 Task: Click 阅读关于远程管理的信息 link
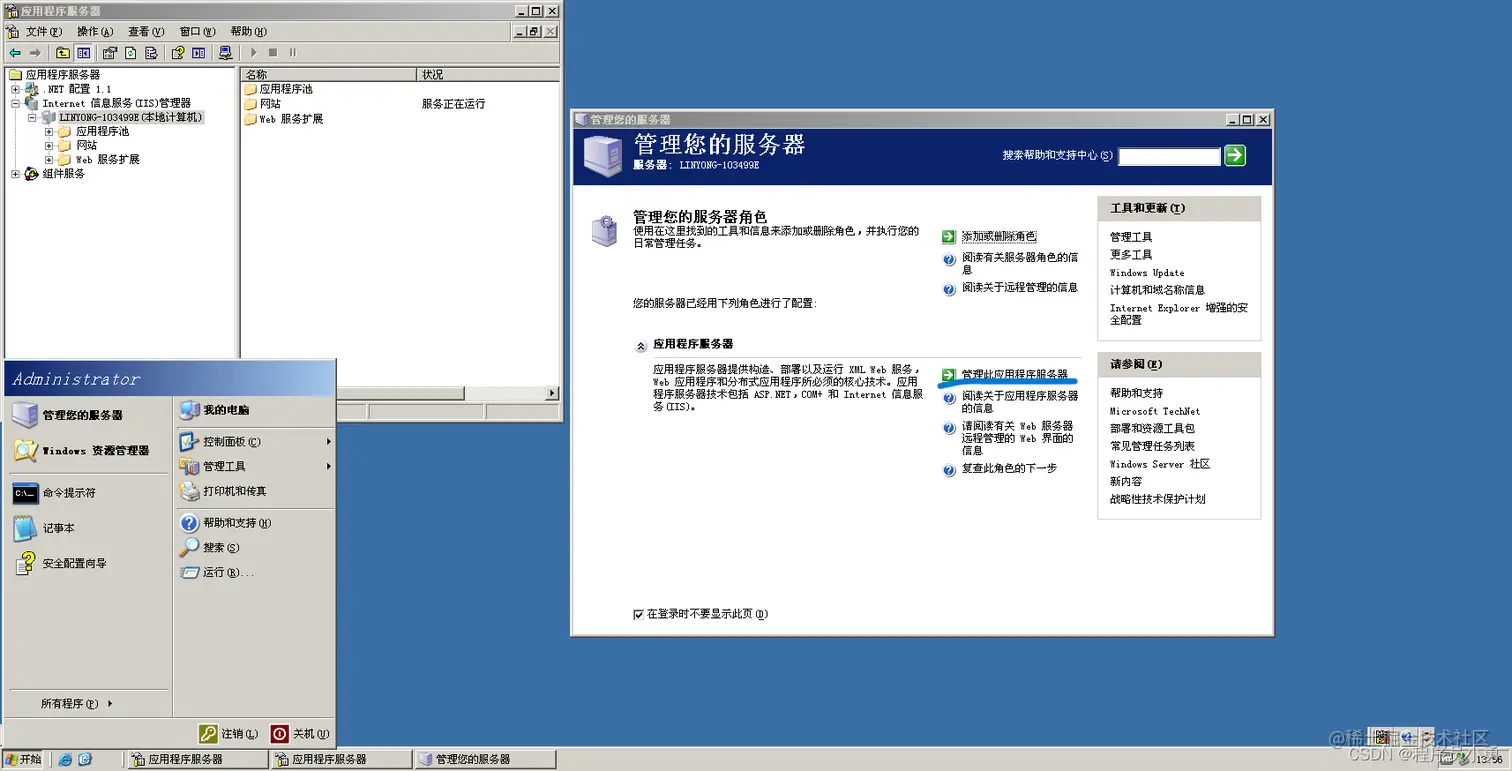1020,288
